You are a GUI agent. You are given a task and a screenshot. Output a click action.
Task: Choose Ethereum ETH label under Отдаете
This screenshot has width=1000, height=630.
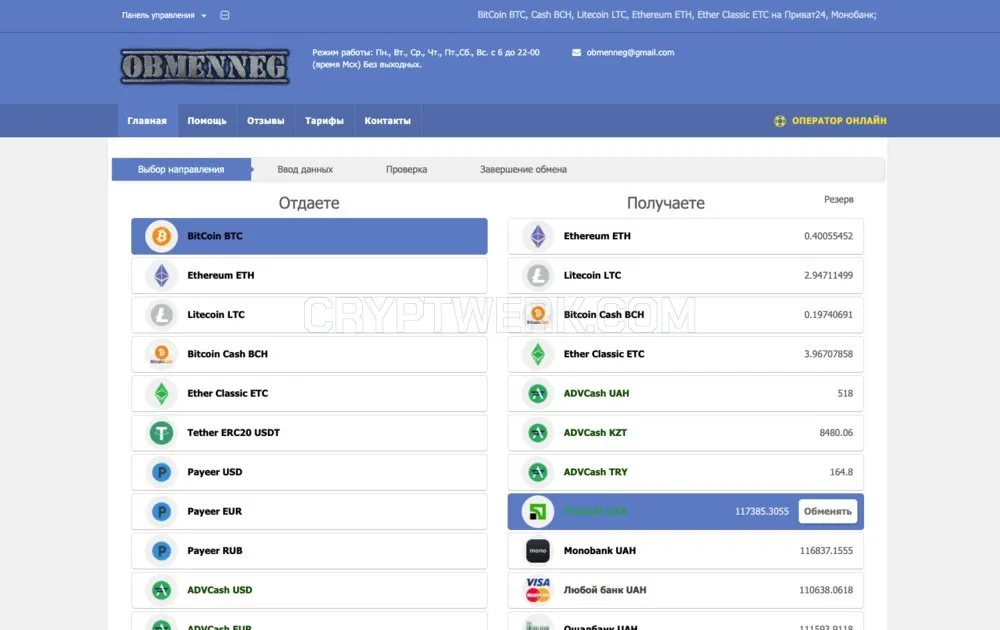[221, 275]
